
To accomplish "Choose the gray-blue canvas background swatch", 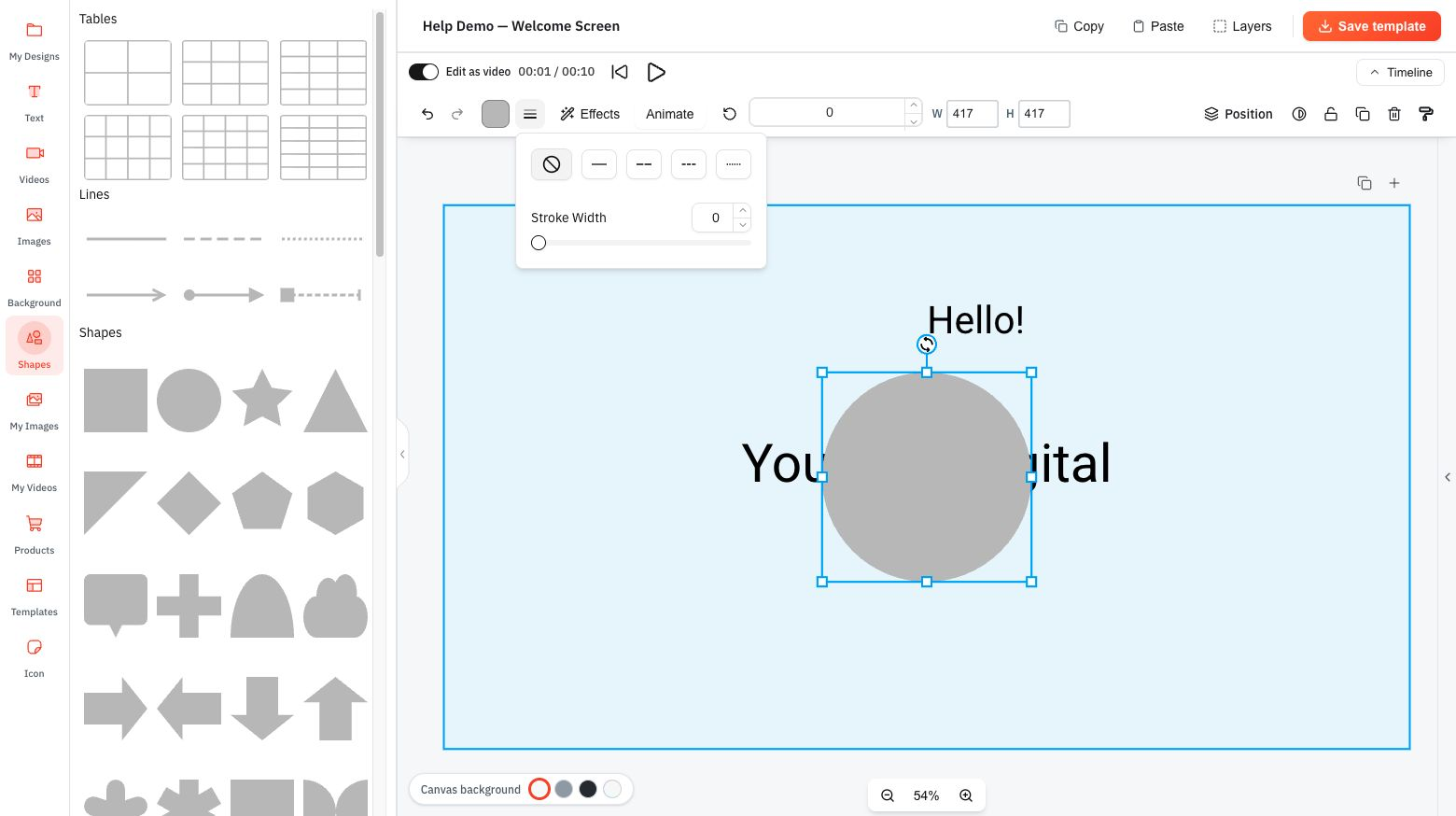I will click(564, 789).
